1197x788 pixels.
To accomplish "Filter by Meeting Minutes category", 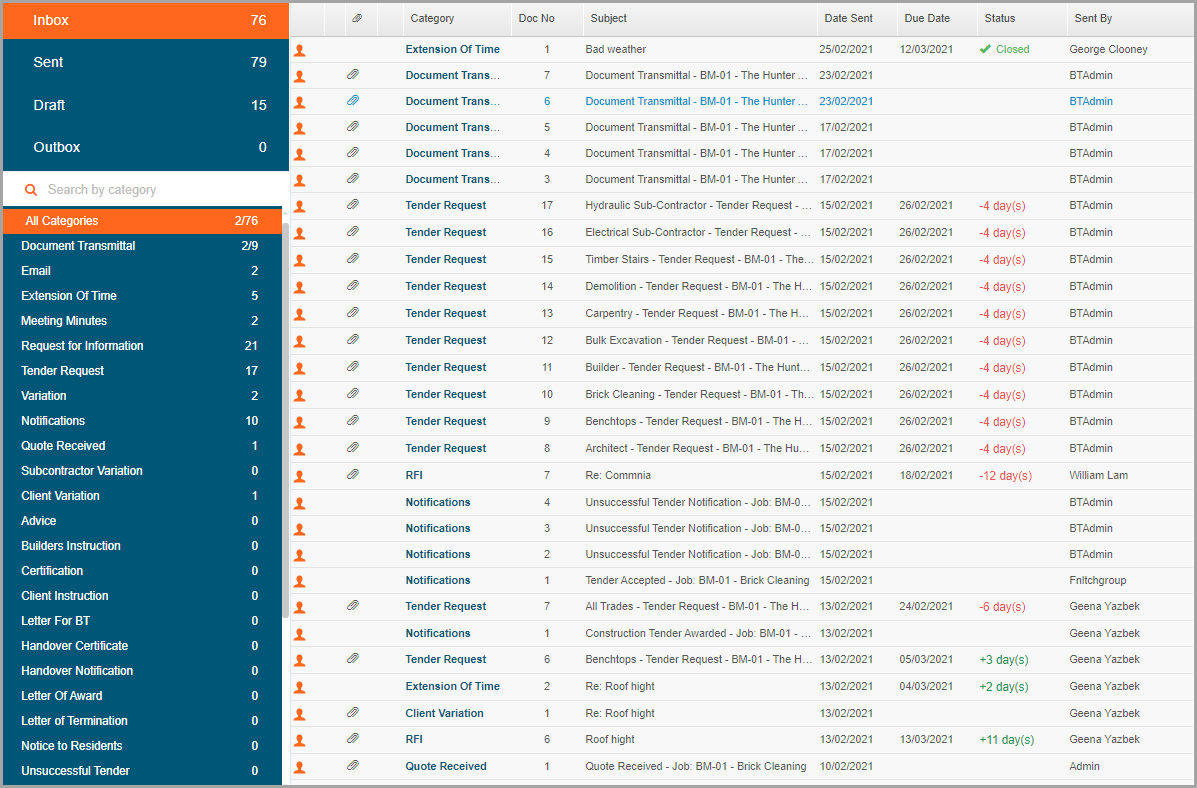I will [142, 321].
